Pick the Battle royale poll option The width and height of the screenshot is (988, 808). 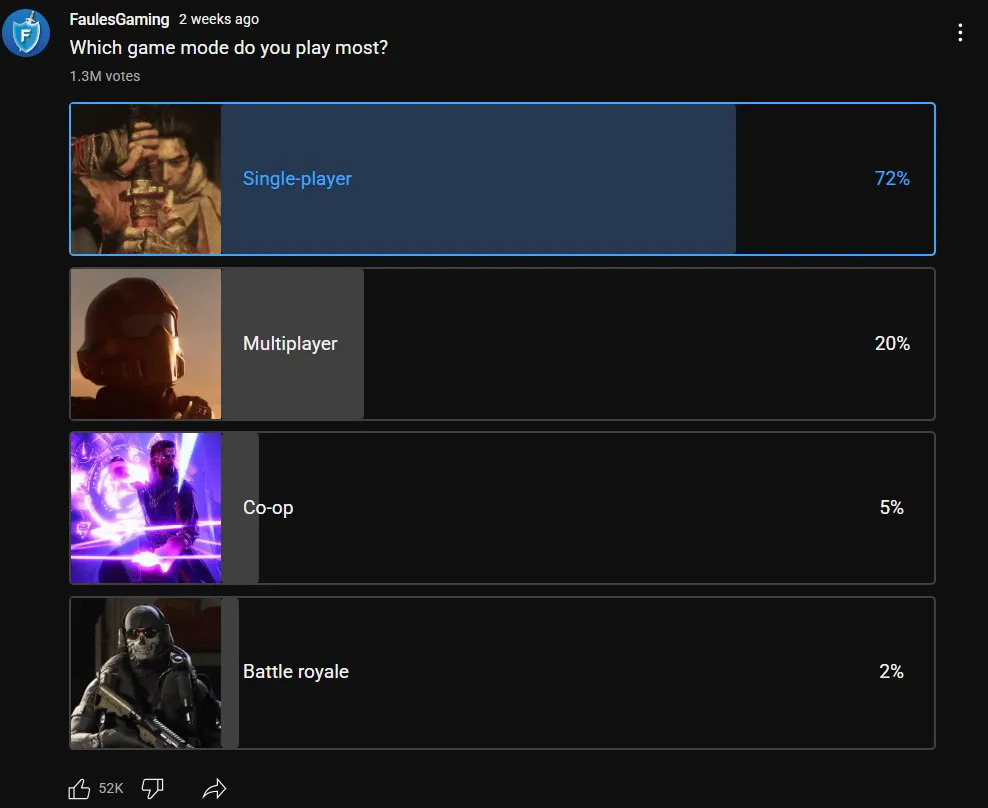[x=502, y=672]
